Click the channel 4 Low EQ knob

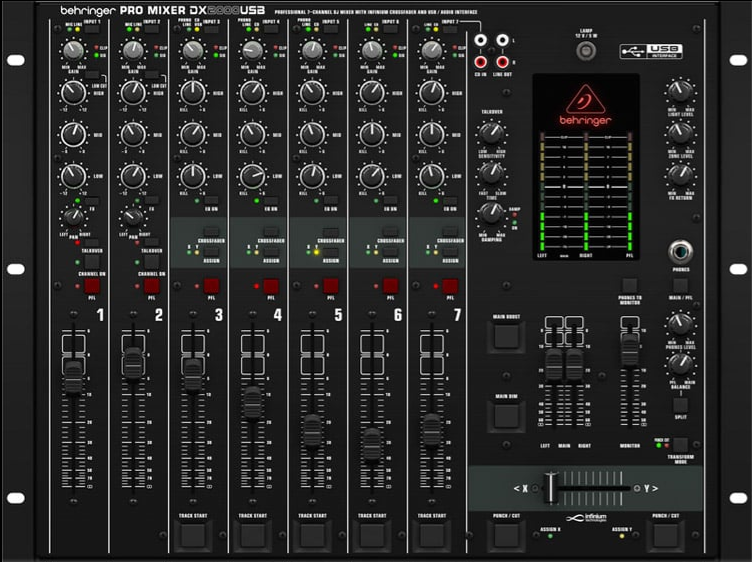coord(251,176)
